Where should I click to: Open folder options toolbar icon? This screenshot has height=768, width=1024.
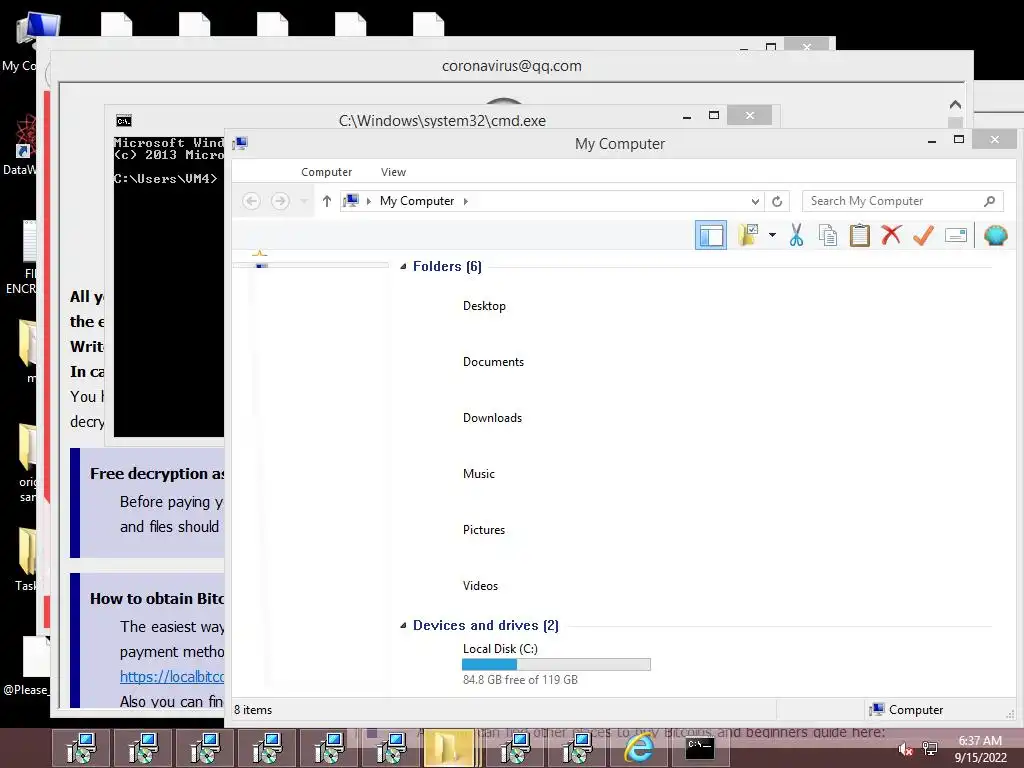point(748,235)
